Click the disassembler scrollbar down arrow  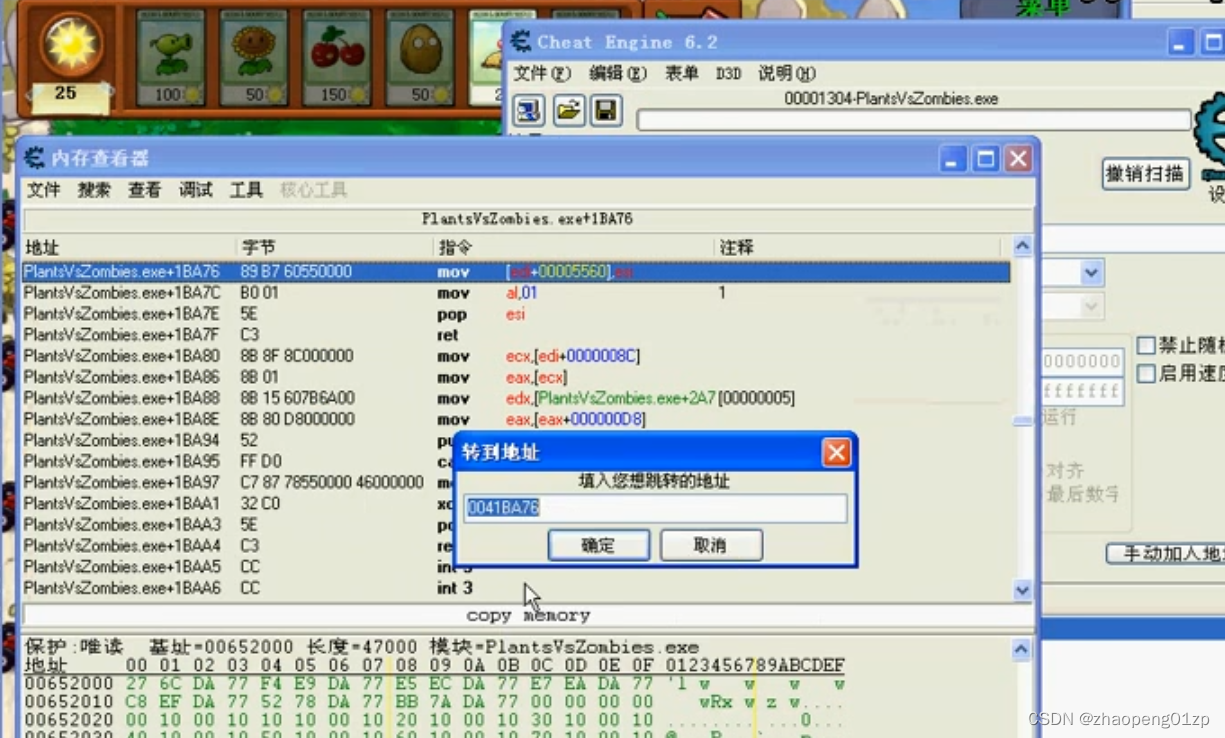point(1022,590)
